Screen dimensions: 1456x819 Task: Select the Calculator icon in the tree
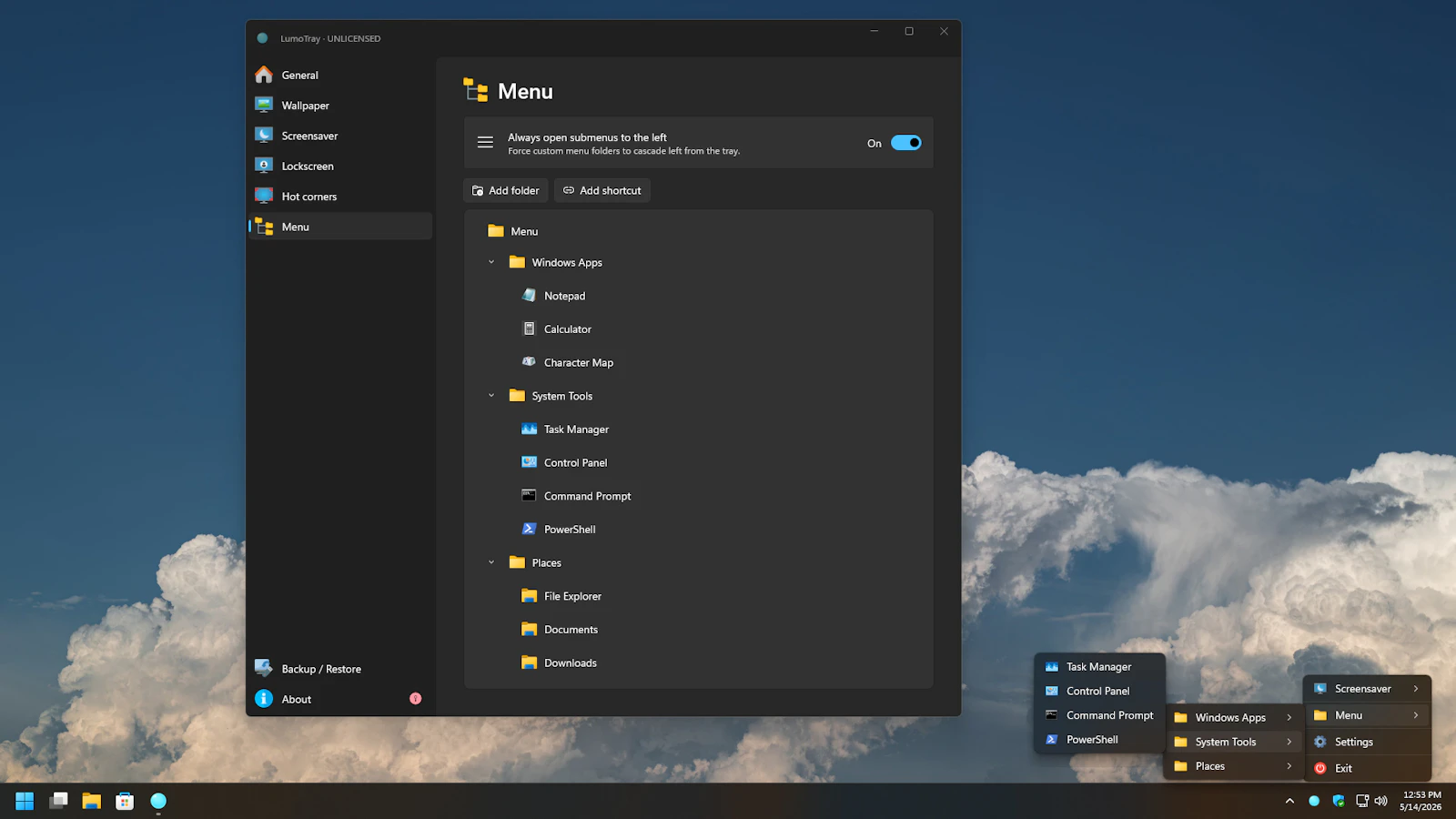point(529,329)
